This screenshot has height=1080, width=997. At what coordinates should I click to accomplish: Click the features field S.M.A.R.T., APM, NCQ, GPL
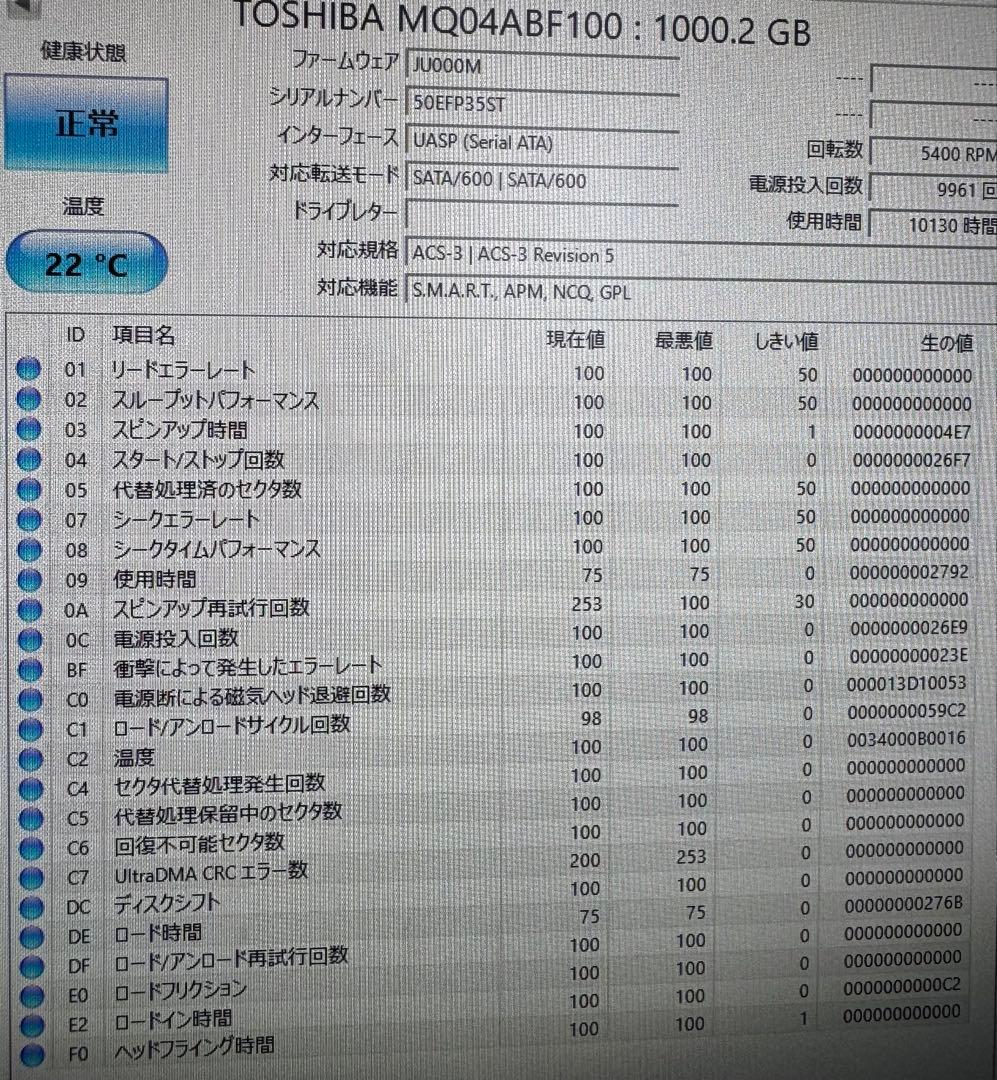[x=701, y=291]
